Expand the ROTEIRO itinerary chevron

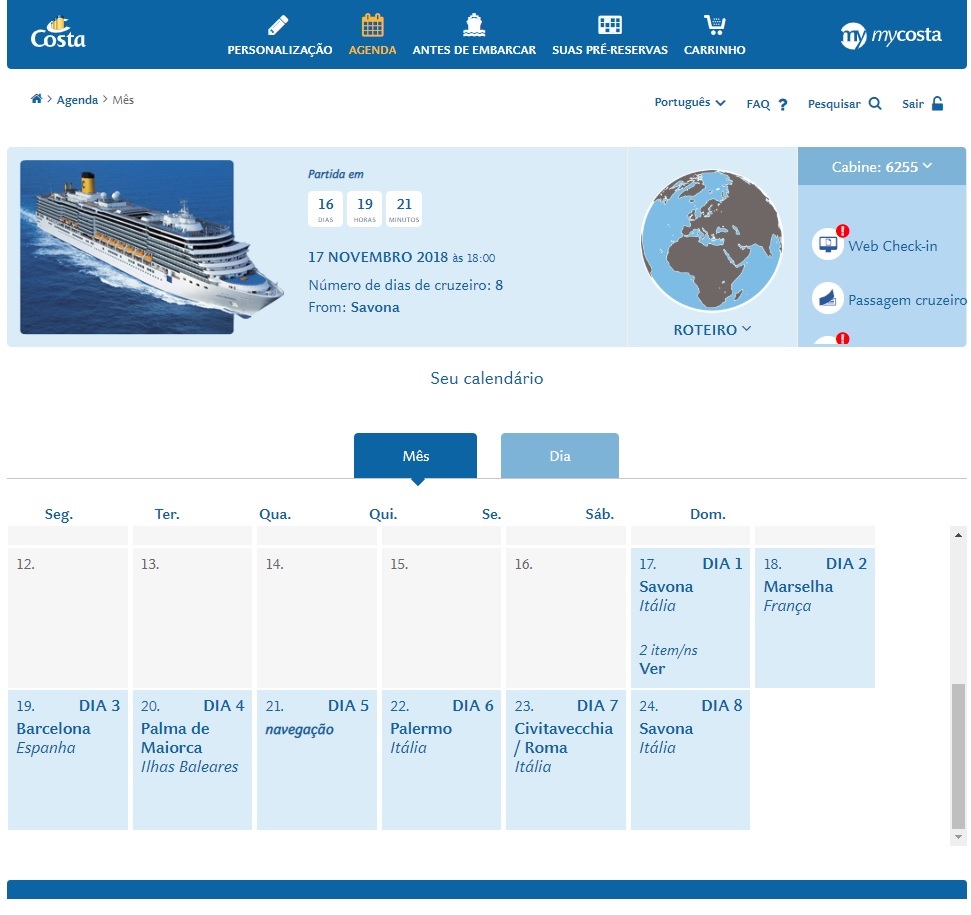coord(746,329)
